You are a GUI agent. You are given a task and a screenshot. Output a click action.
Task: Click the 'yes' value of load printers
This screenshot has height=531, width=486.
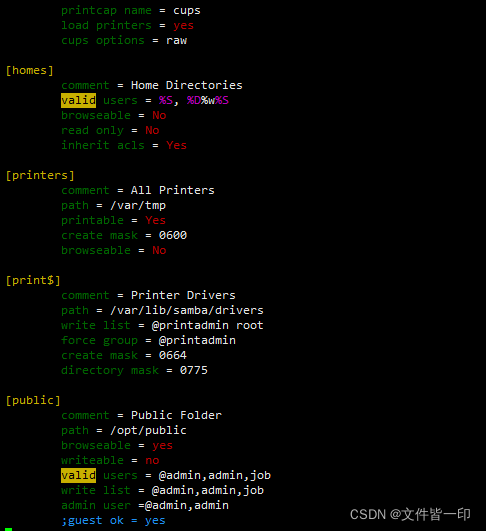(184, 25)
